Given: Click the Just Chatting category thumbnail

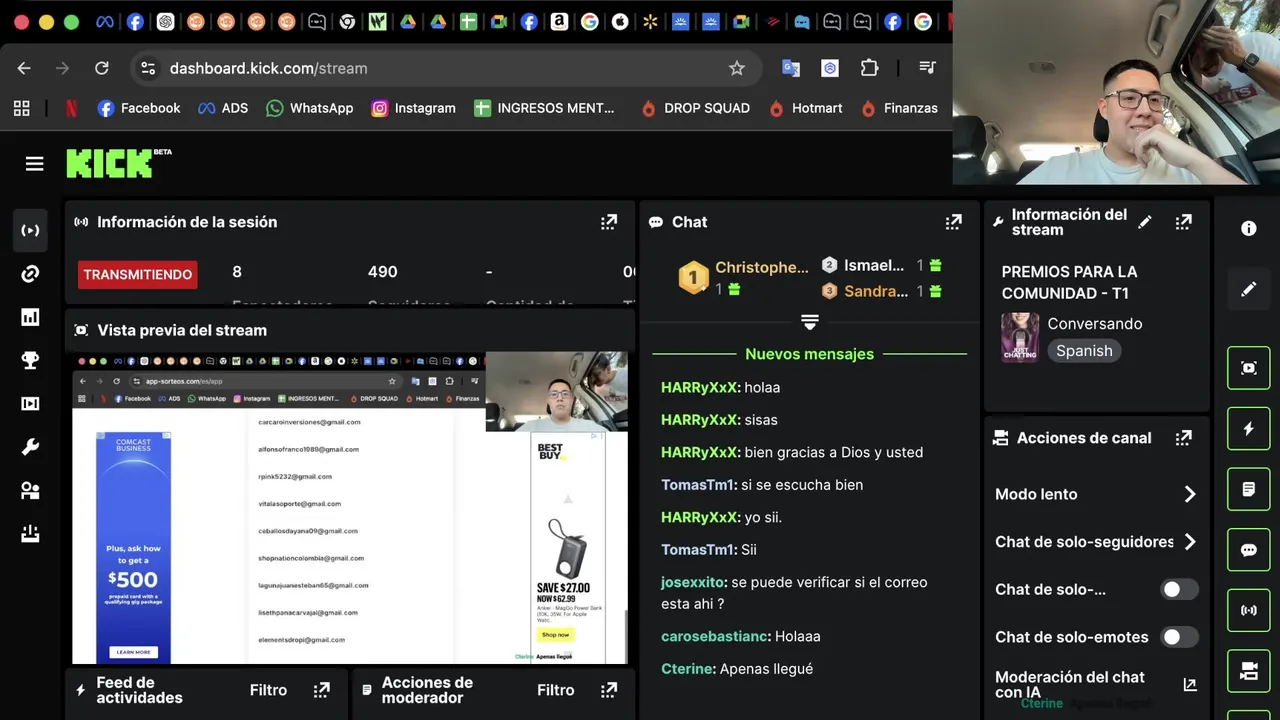Looking at the screenshot, I should [x=1020, y=337].
